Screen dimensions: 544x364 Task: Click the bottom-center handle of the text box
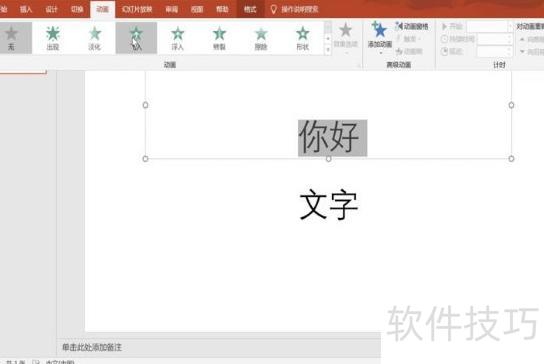click(x=328, y=159)
